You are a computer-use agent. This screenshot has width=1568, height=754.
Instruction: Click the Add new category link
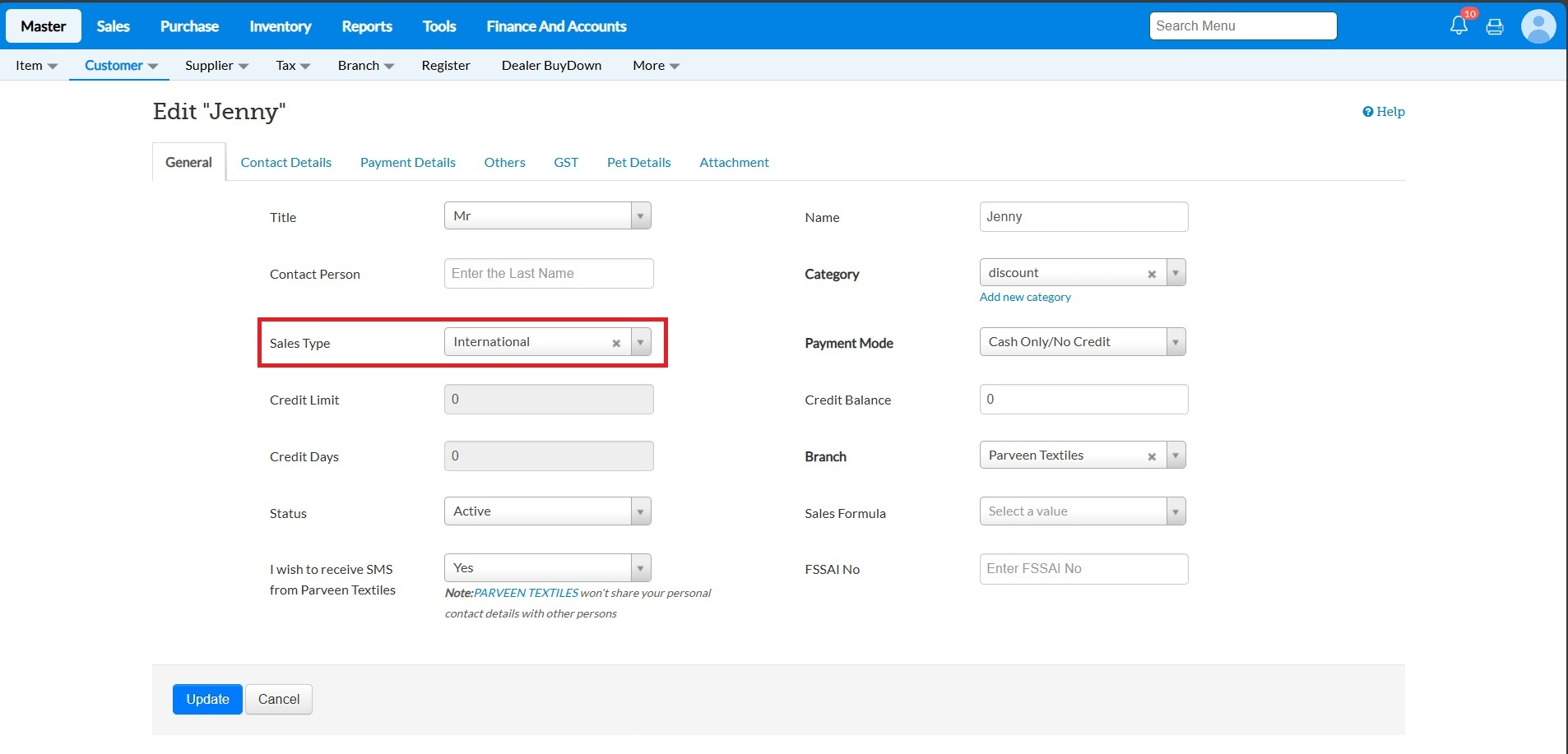click(x=1025, y=297)
